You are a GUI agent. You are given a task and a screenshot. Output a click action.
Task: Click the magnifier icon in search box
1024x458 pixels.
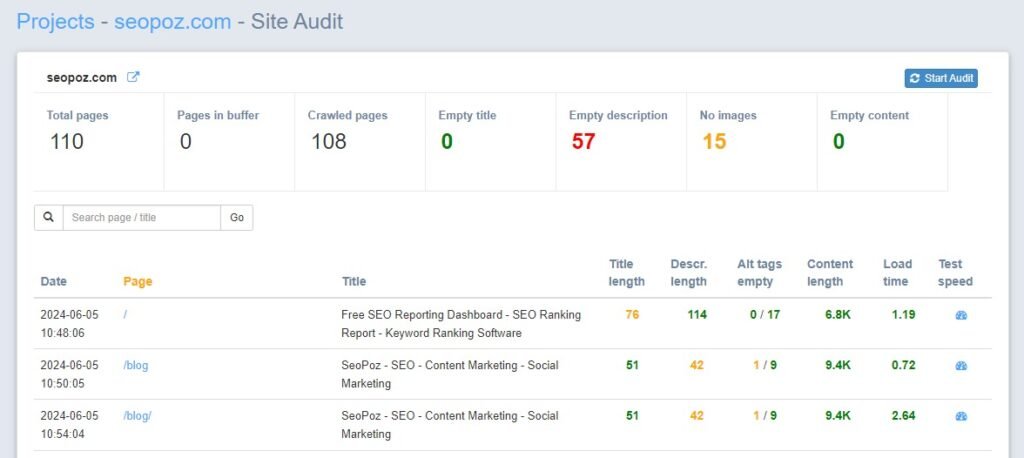[x=48, y=218]
